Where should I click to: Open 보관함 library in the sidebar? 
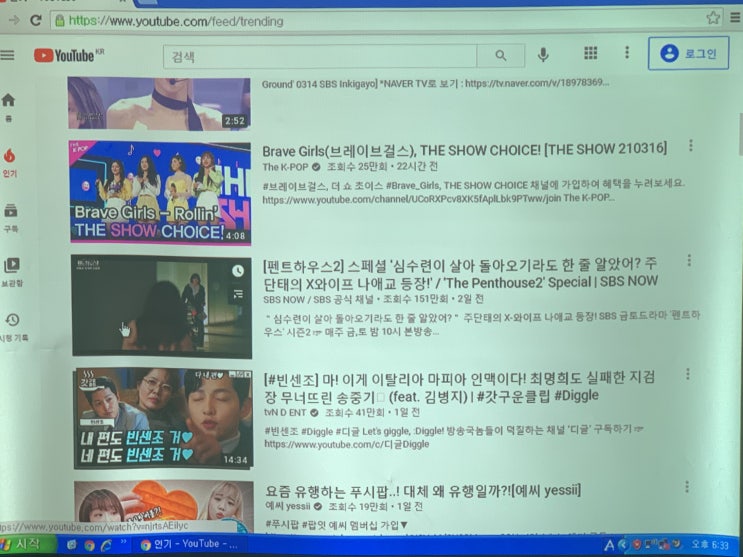point(12,272)
